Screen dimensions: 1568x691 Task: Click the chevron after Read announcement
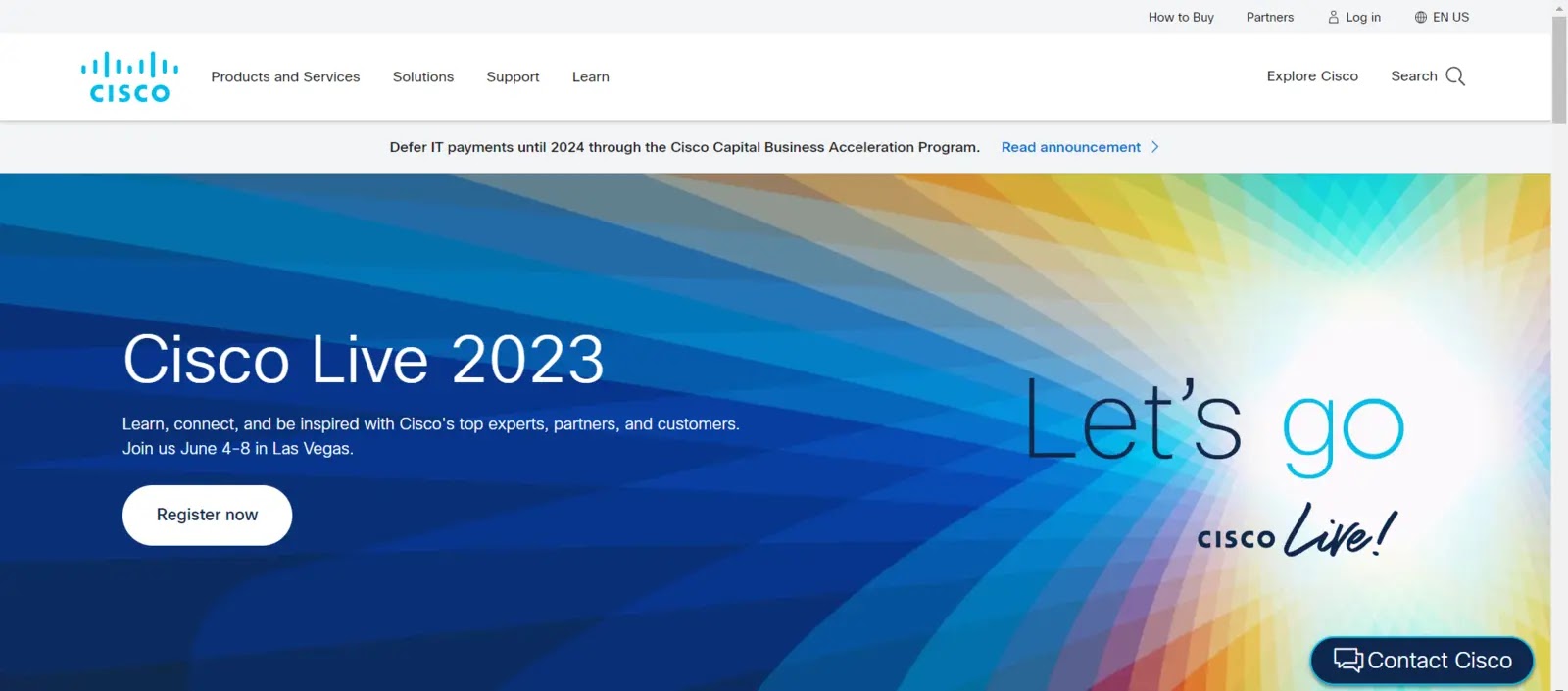(x=1155, y=147)
